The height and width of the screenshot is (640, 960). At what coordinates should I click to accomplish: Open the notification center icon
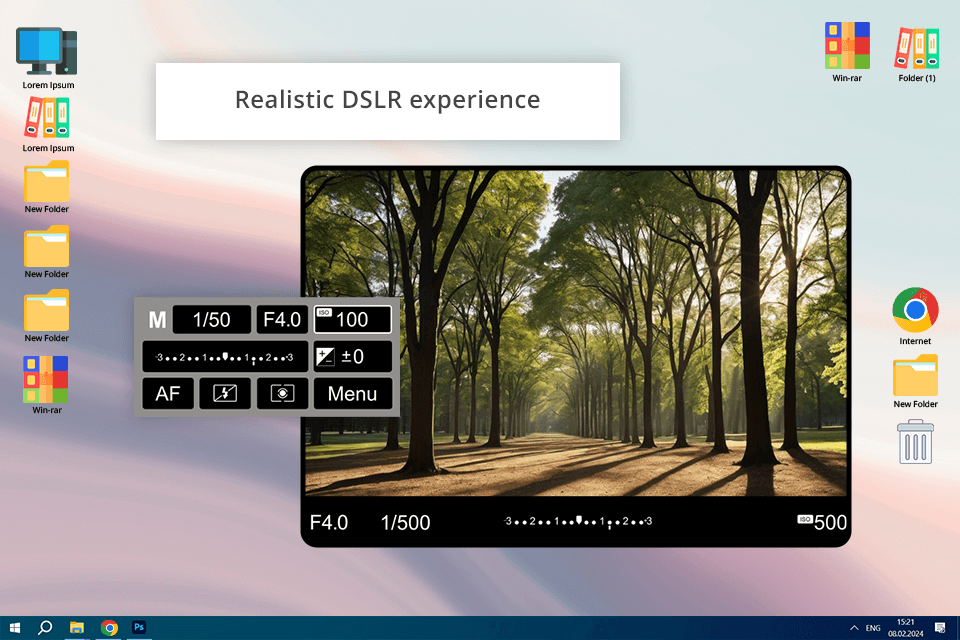pyautogui.click(x=940, y=628)
